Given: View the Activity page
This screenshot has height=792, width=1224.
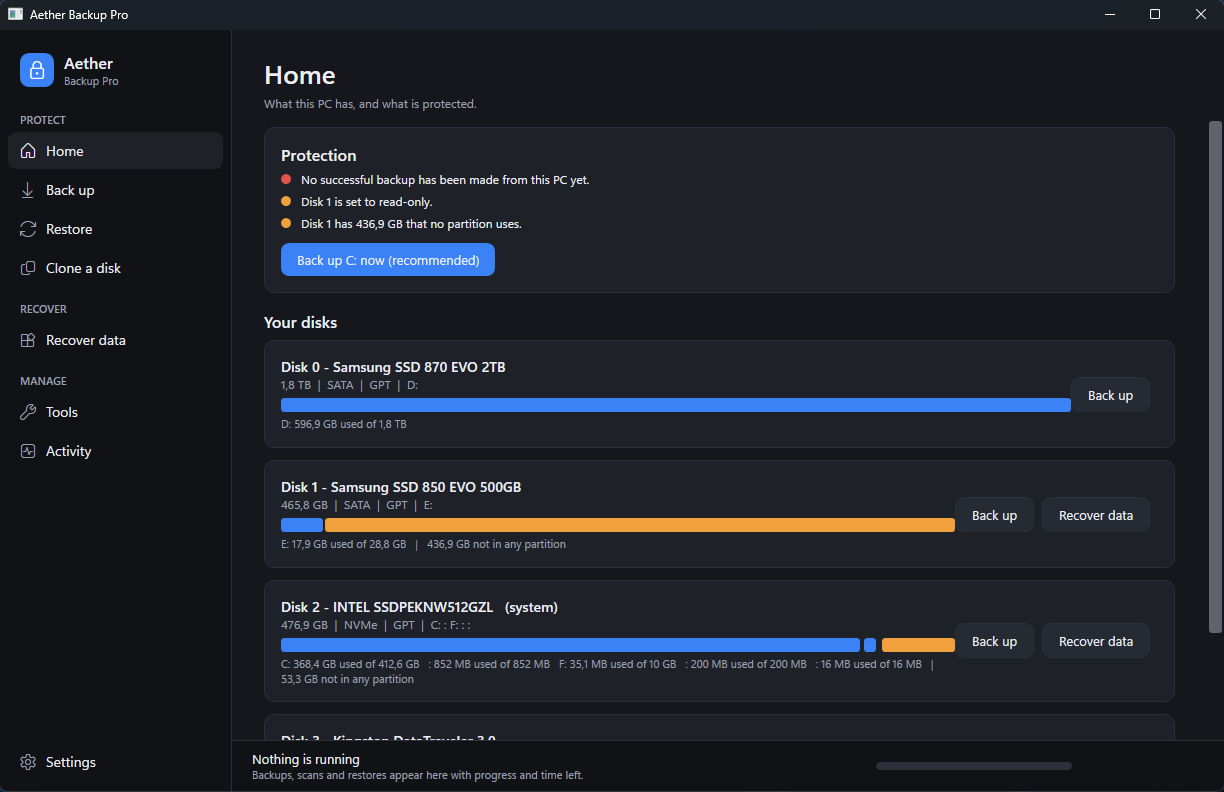Looking at the screenshot, I should [x=115, y=451].
